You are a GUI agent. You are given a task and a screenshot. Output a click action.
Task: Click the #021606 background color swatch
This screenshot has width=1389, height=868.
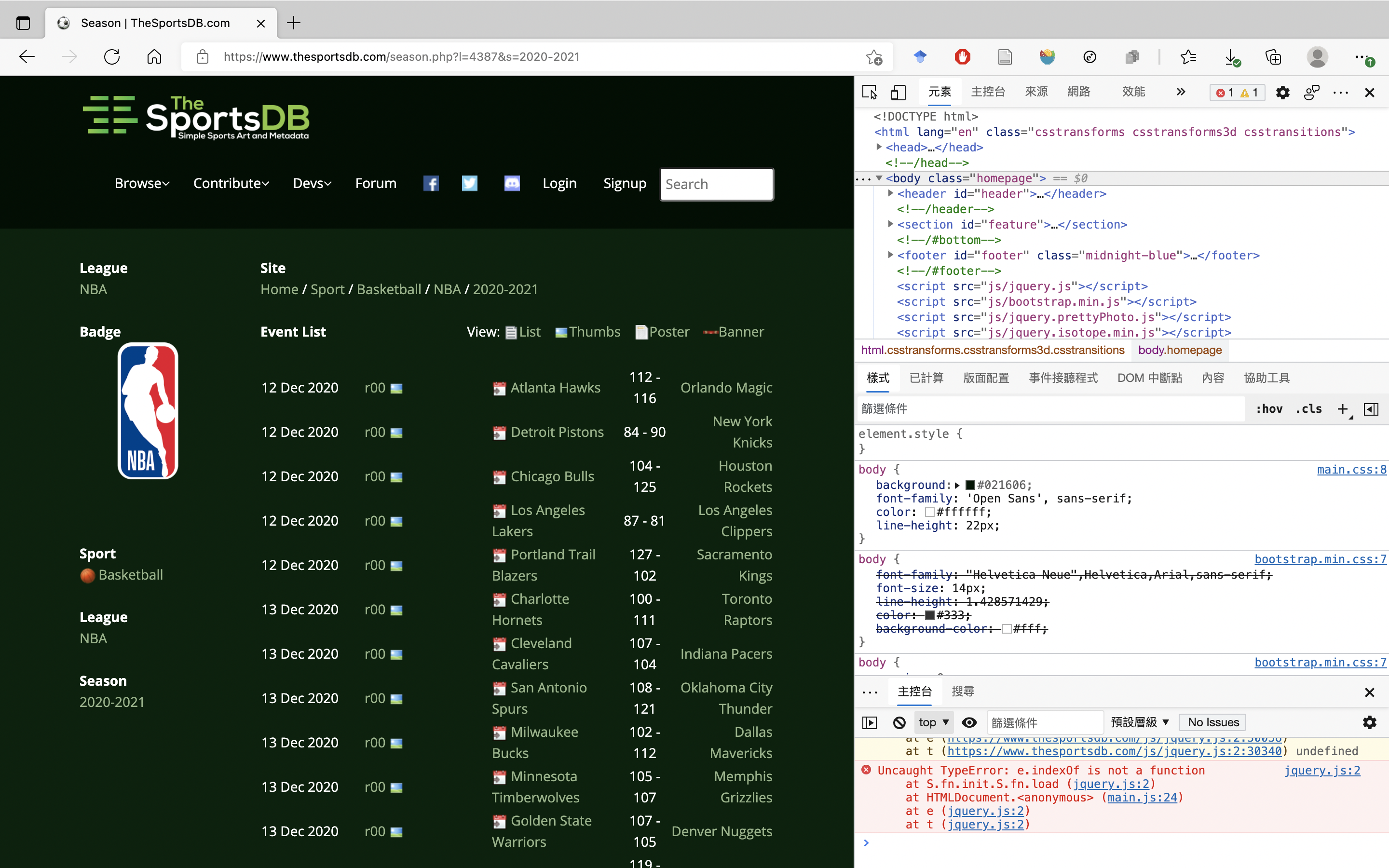(x=970, y=485)
